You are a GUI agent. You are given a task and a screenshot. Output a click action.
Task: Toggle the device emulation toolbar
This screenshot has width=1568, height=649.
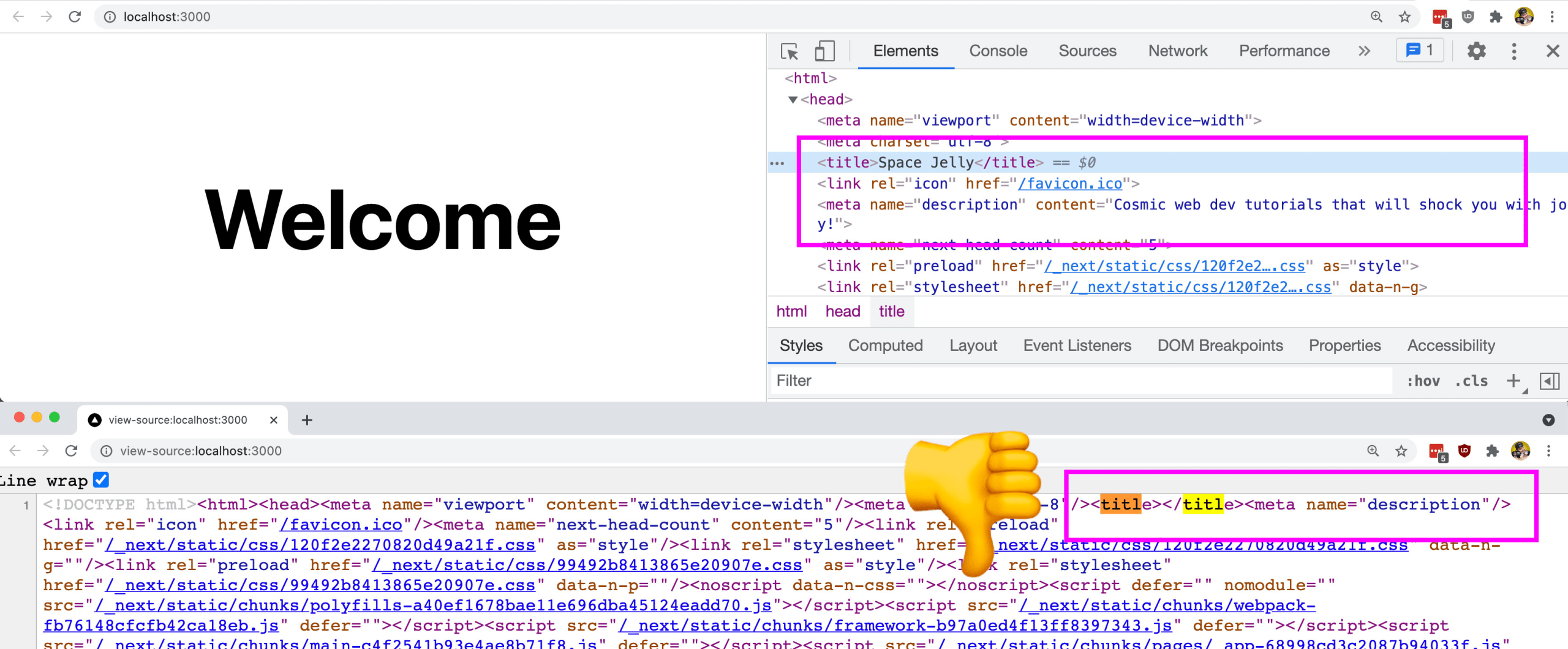(824, 51)
